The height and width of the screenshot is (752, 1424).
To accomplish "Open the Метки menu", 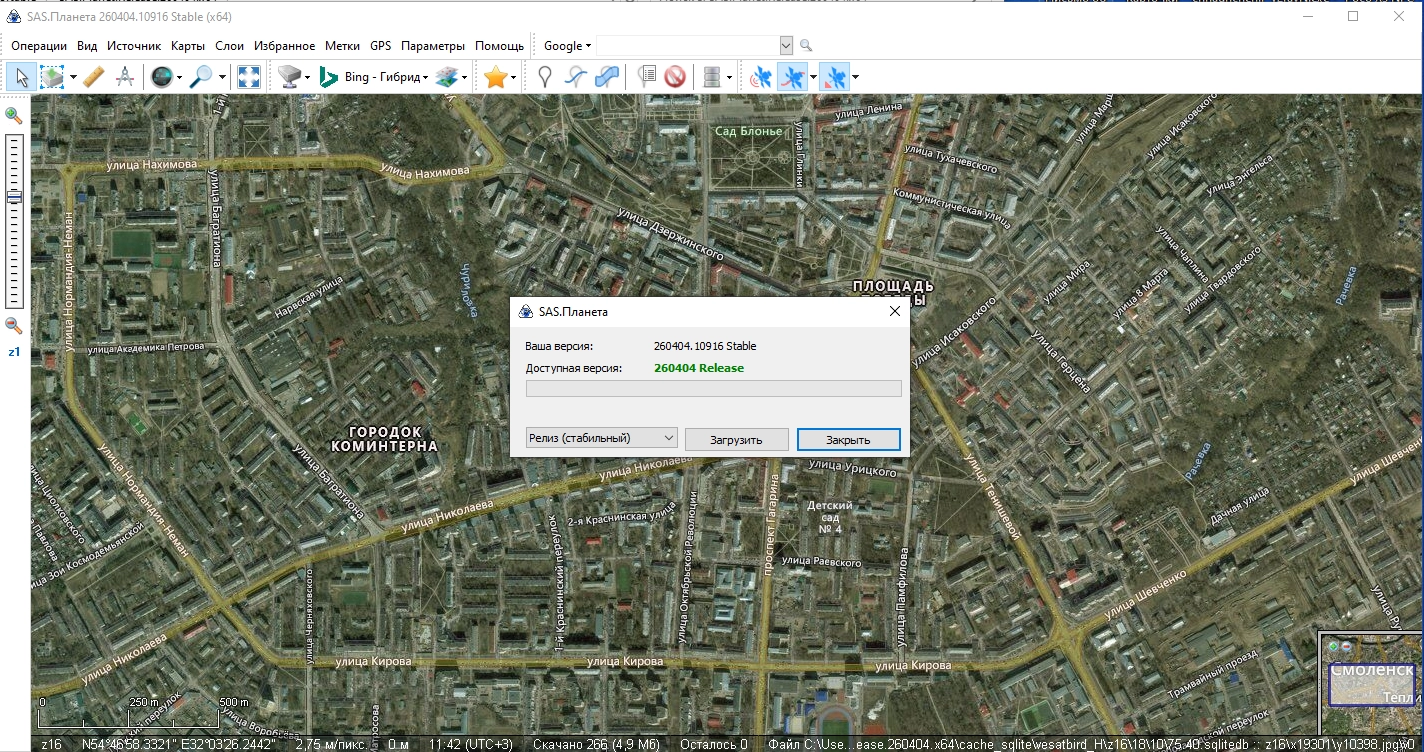I will tap(342, 46).
